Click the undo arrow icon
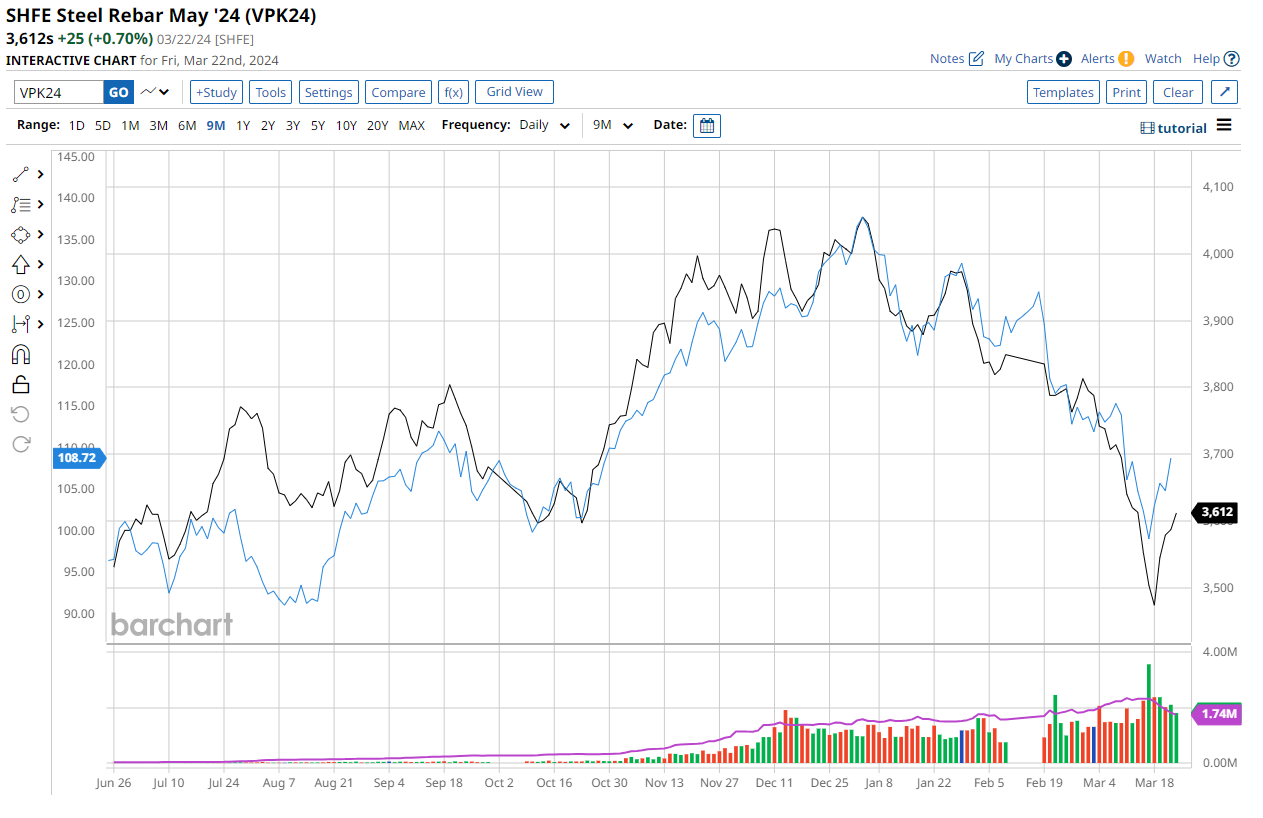Screen dimensions: 1263x818 (x=21, y=414)
